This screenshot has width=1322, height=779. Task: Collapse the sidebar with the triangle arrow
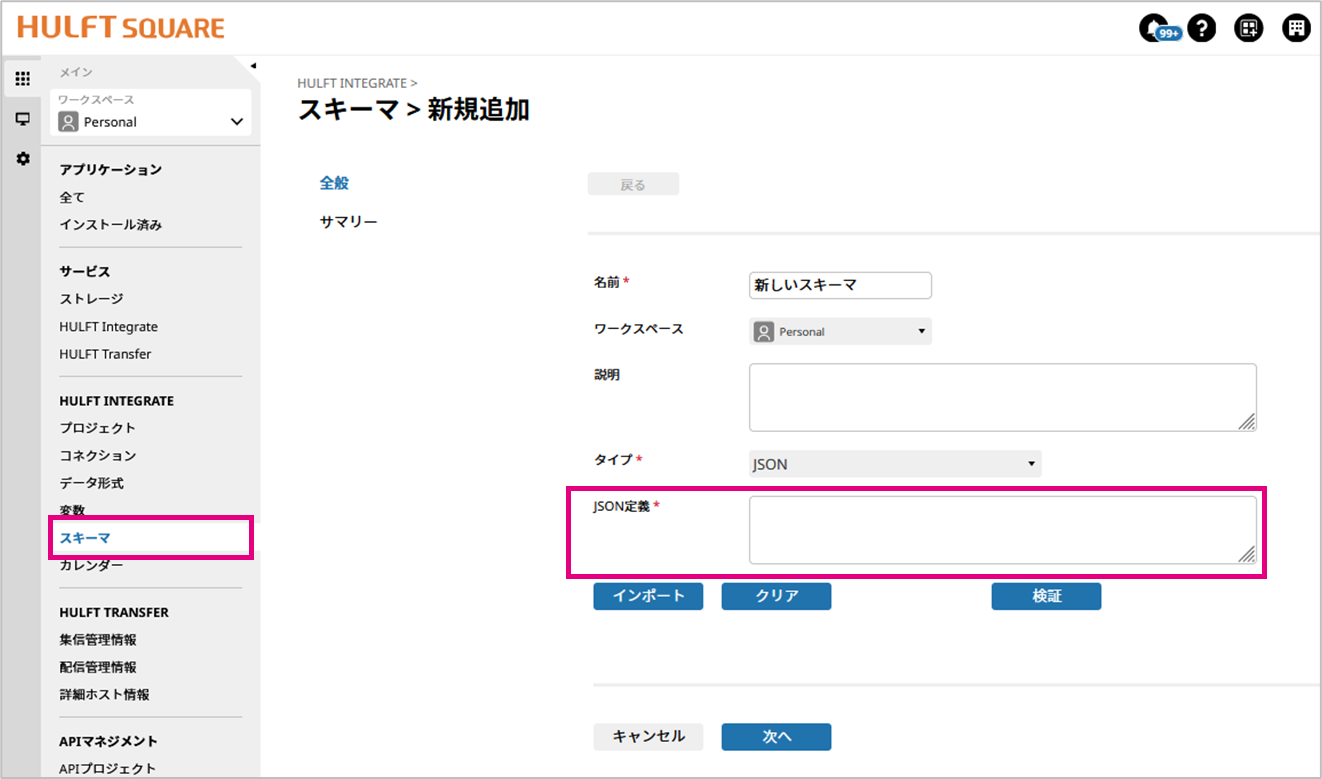(x=253, y=66)
